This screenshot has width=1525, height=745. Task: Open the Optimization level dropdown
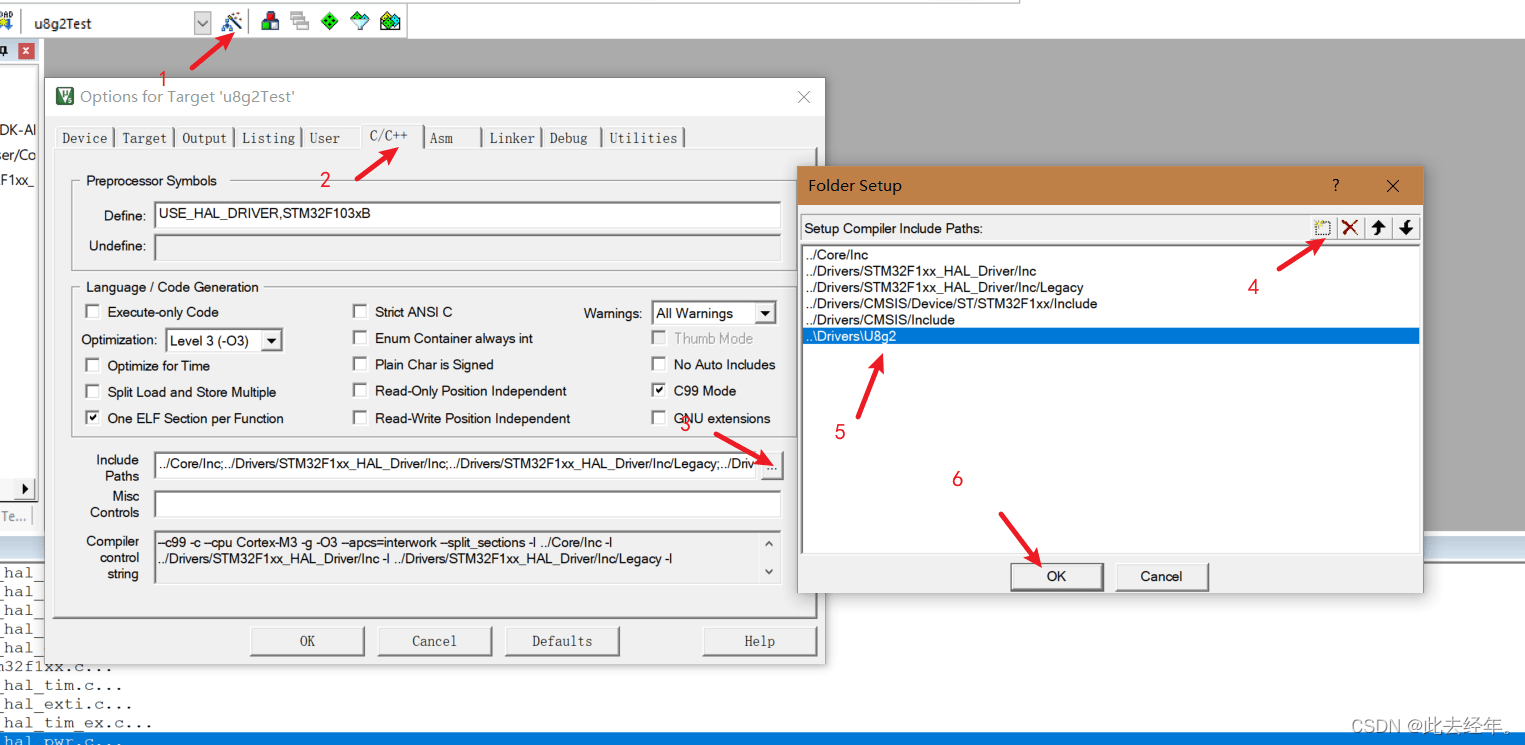(x=271, y=341)
